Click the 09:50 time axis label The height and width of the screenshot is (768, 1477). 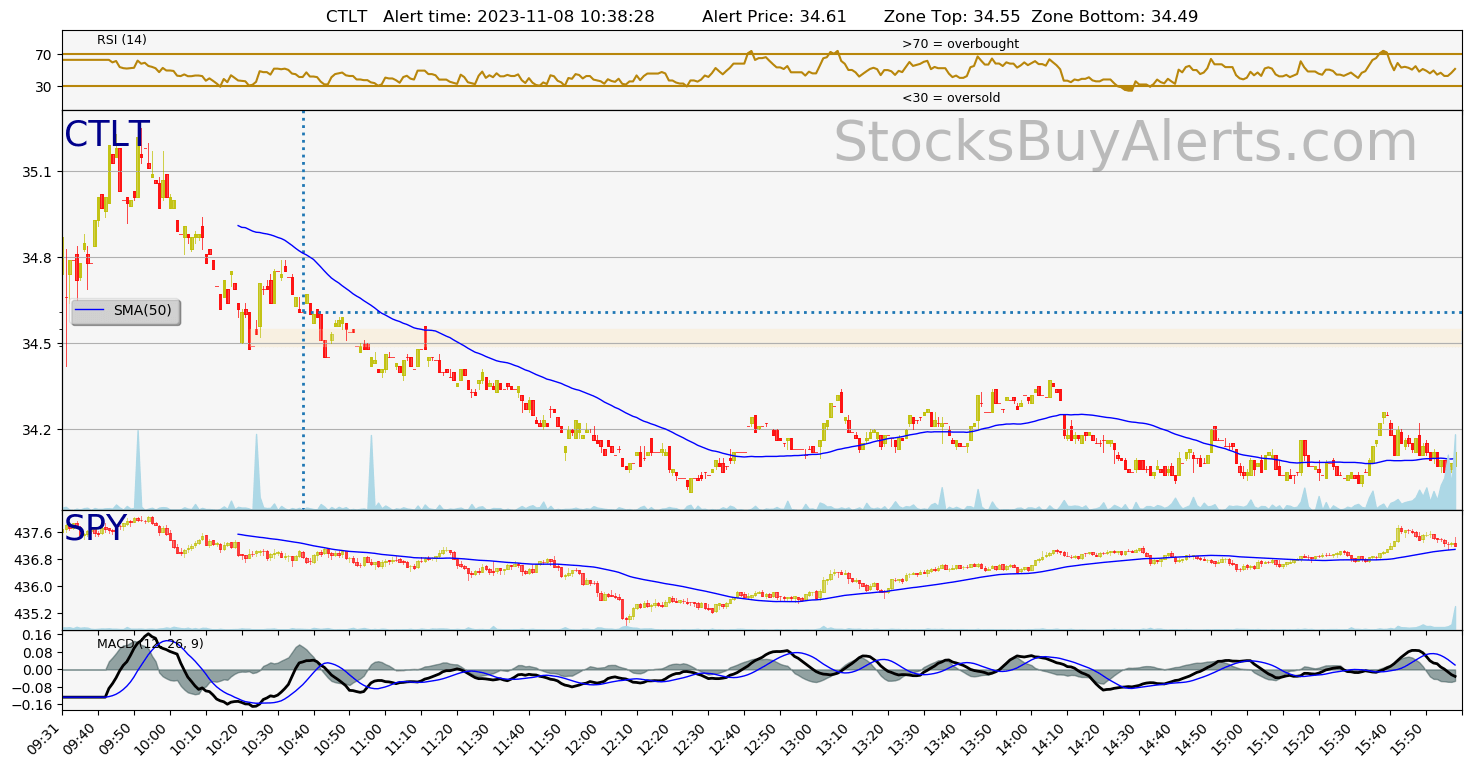coord(118,738)
